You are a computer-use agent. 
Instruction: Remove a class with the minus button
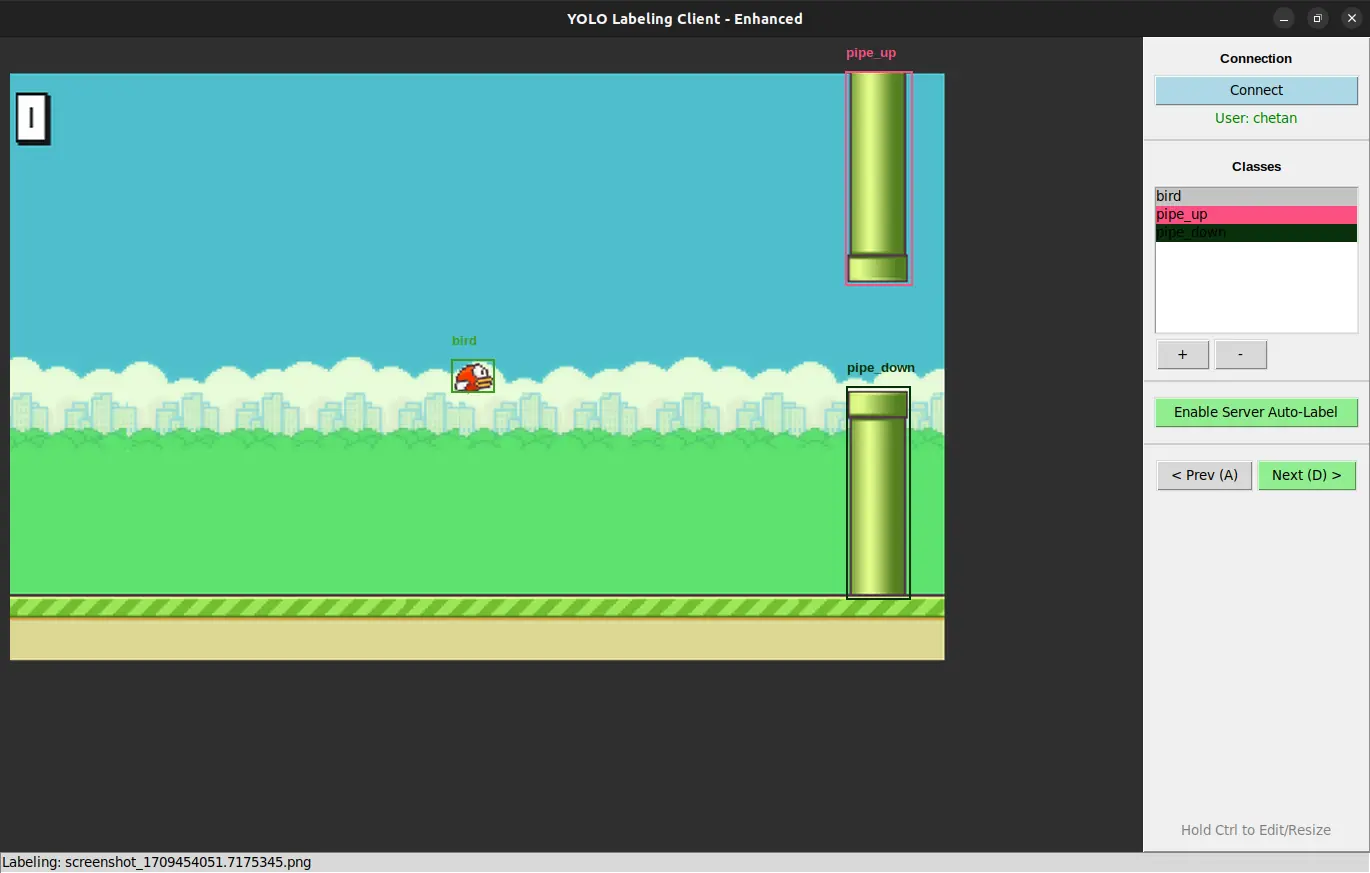[x=1241, y=355]
